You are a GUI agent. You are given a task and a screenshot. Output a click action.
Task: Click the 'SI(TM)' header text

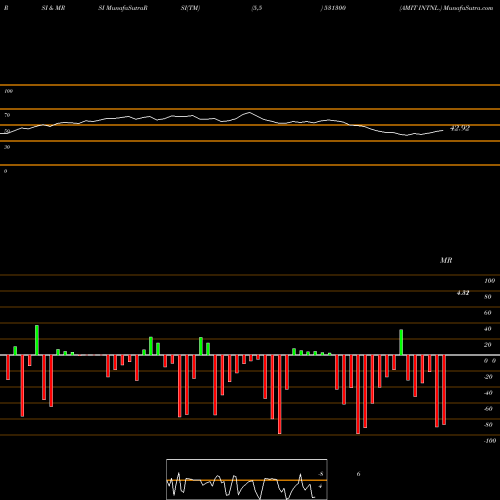[190, 8]
